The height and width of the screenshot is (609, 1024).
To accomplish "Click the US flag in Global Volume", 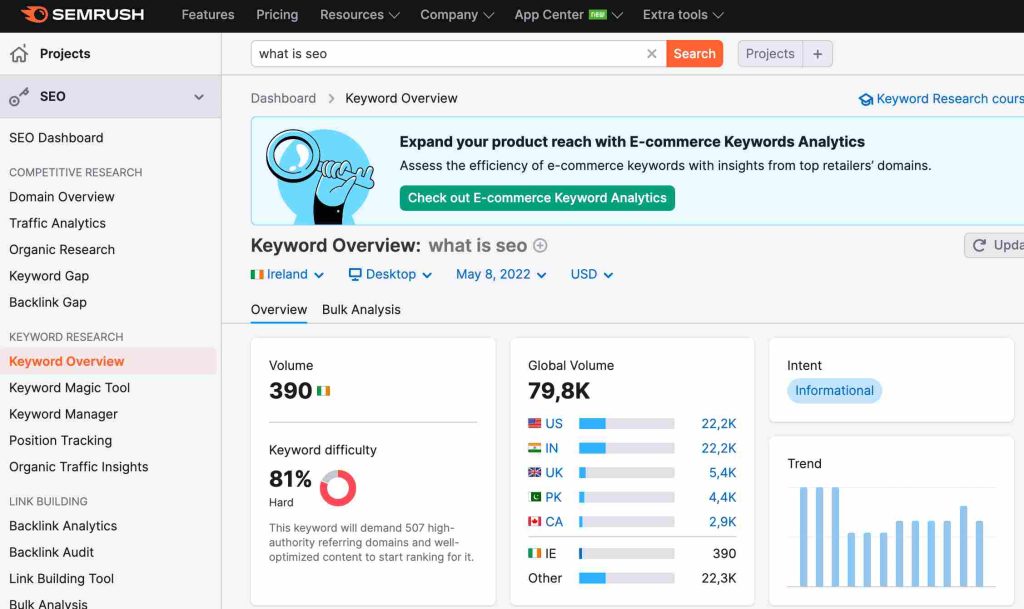I will click(x=535, y=423).
